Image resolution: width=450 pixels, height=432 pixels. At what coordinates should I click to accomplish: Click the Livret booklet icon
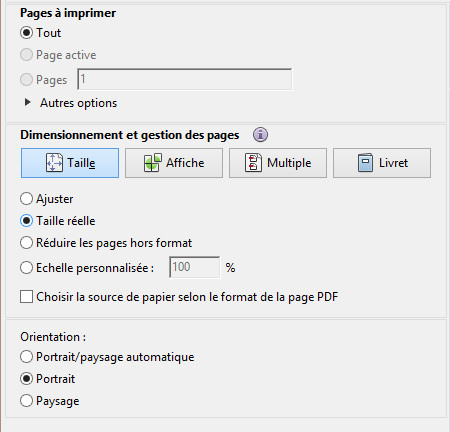(x=365, y=163)
